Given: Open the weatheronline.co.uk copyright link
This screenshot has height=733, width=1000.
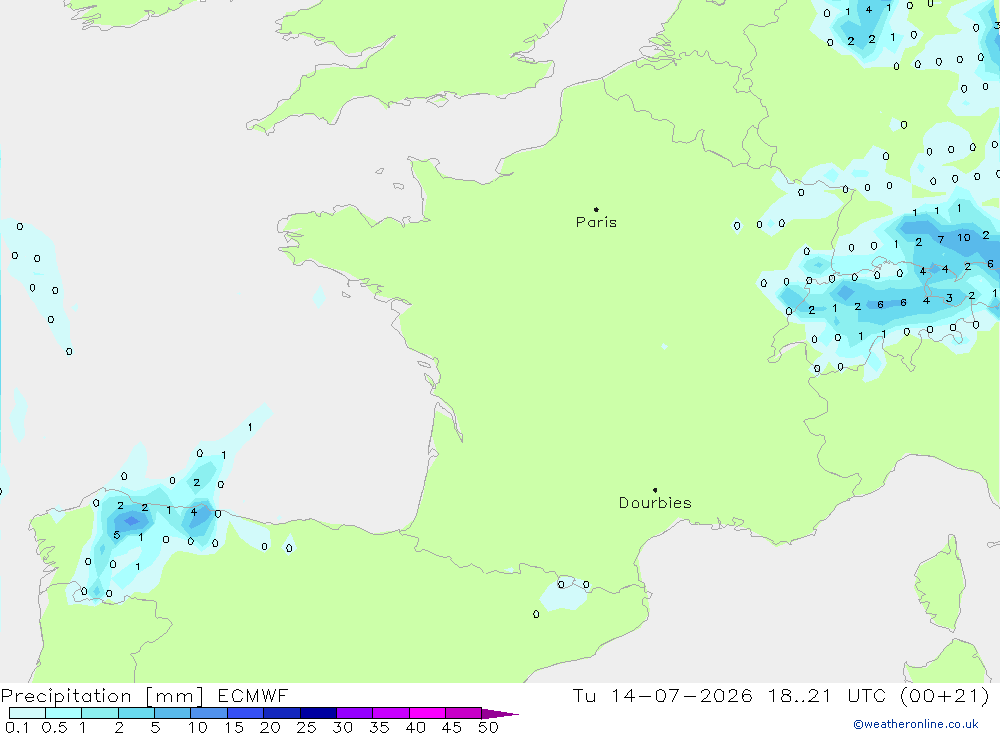Looking at the screenshot, I should (x=916, y=724).
